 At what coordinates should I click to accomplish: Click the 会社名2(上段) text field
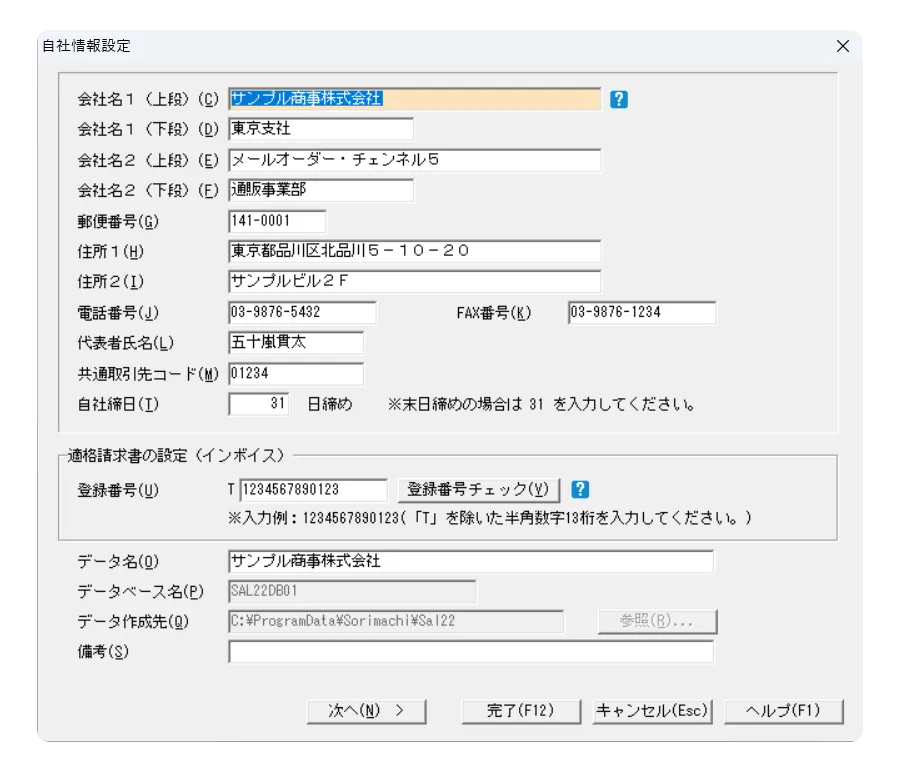point(415,160)
